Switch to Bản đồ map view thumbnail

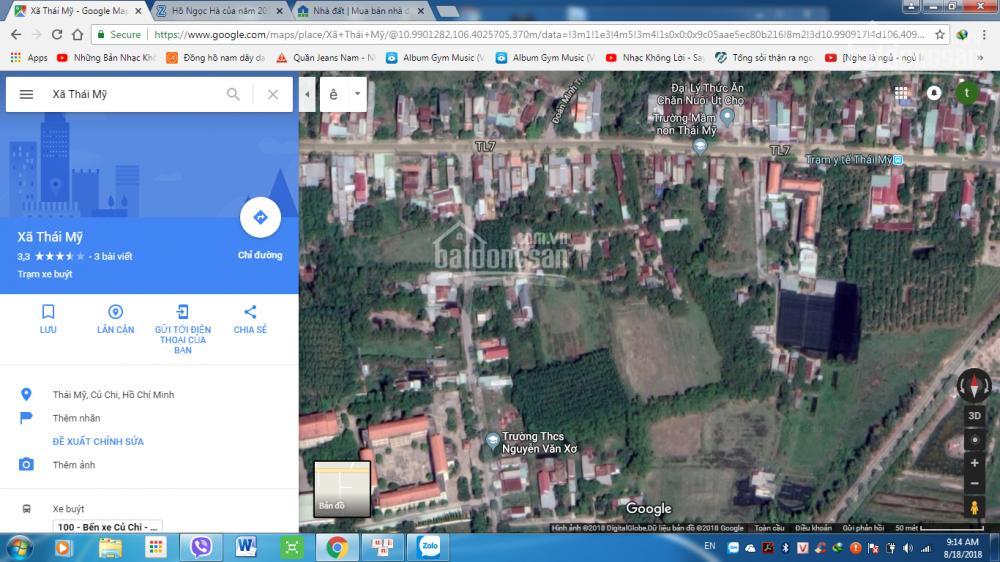[342, 489]
